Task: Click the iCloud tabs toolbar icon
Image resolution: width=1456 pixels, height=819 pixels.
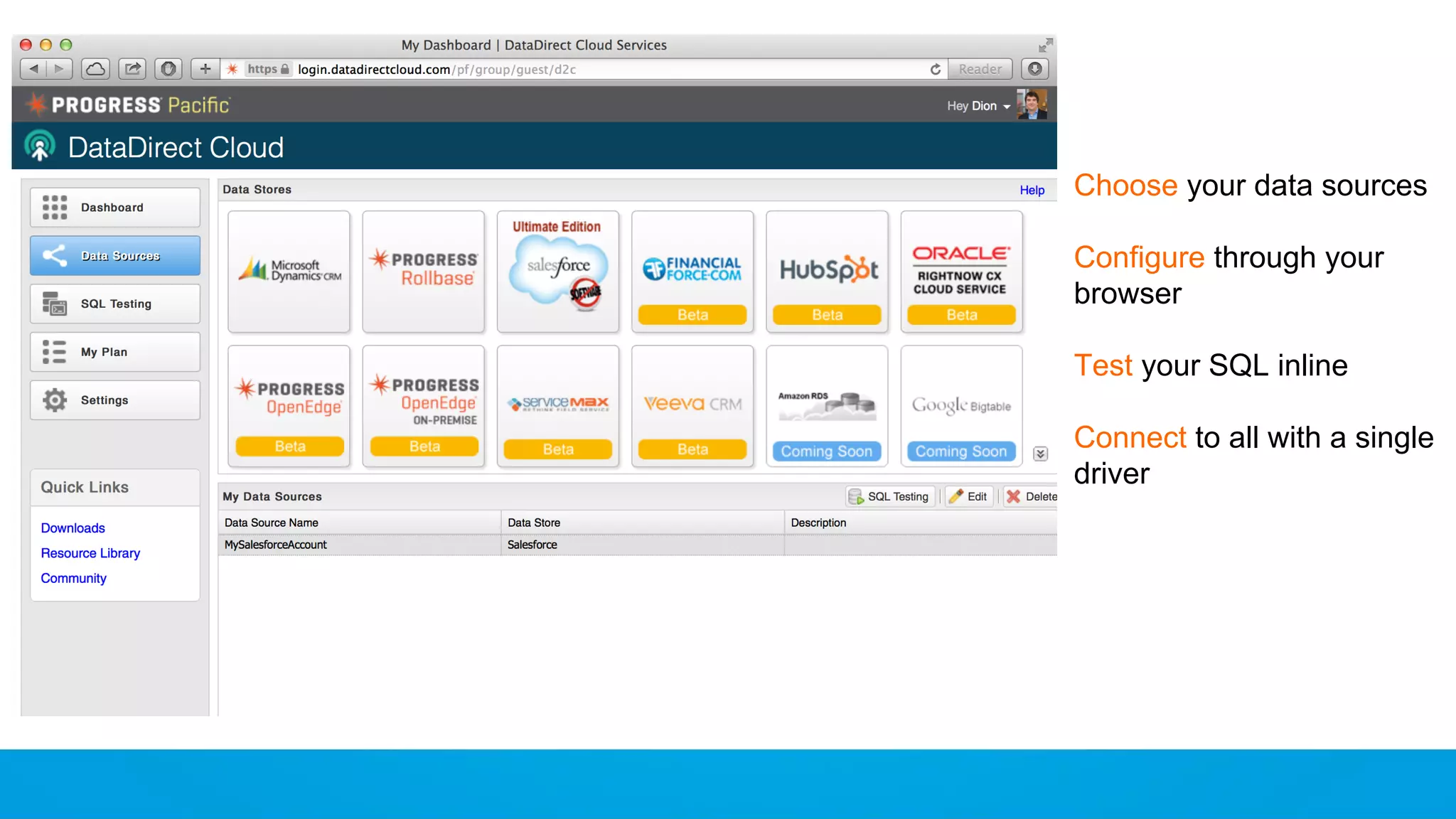Action: coord(96,69)
